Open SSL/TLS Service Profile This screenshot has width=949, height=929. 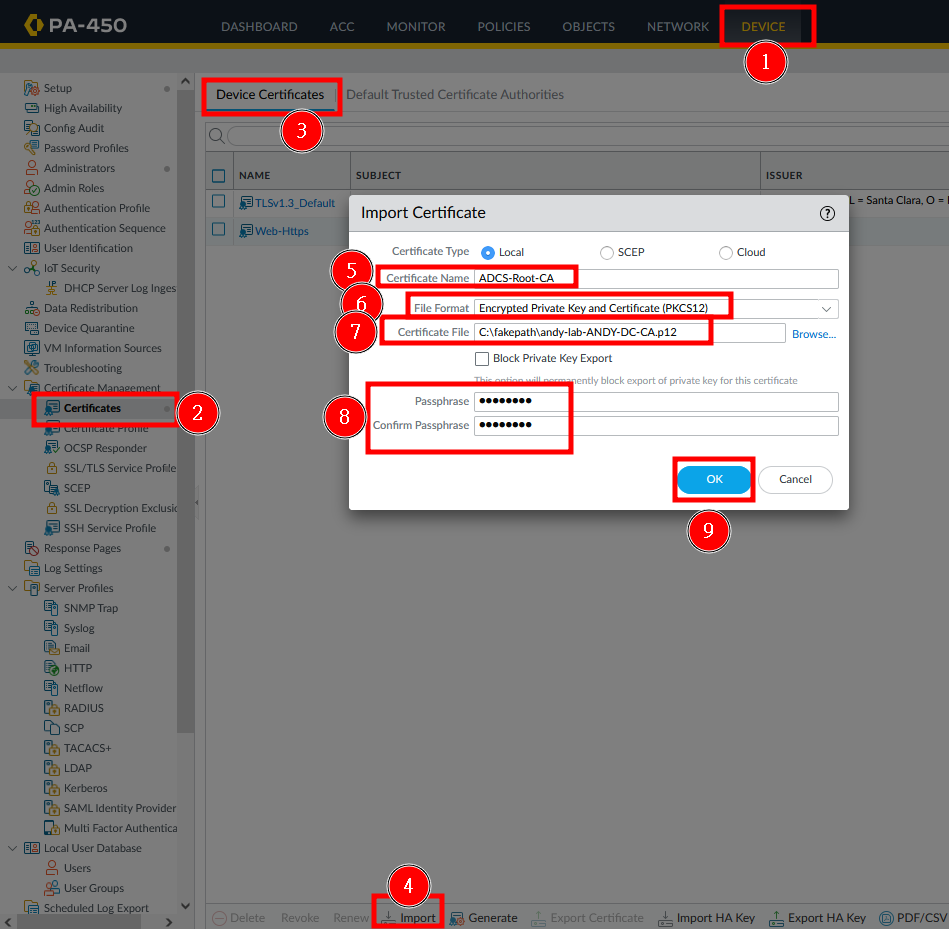[x=119, y=468]
